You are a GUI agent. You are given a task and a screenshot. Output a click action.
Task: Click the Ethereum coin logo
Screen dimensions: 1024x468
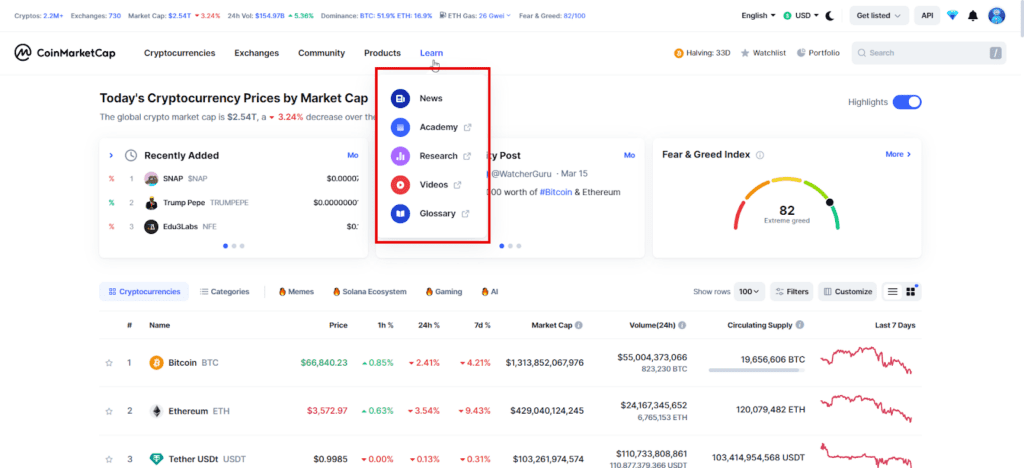click(x=156, y=411)
